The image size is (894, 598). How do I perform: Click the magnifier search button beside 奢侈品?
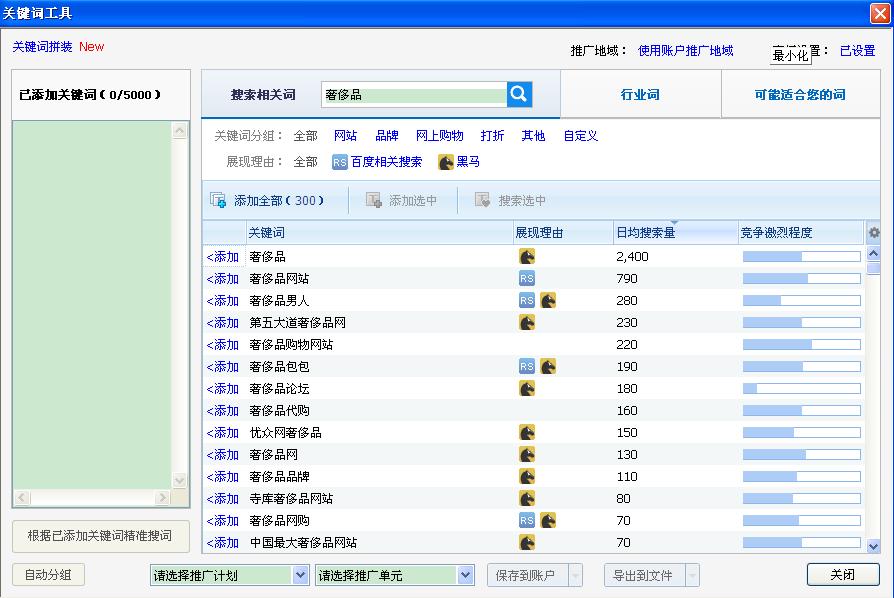[x=519, y=94]
